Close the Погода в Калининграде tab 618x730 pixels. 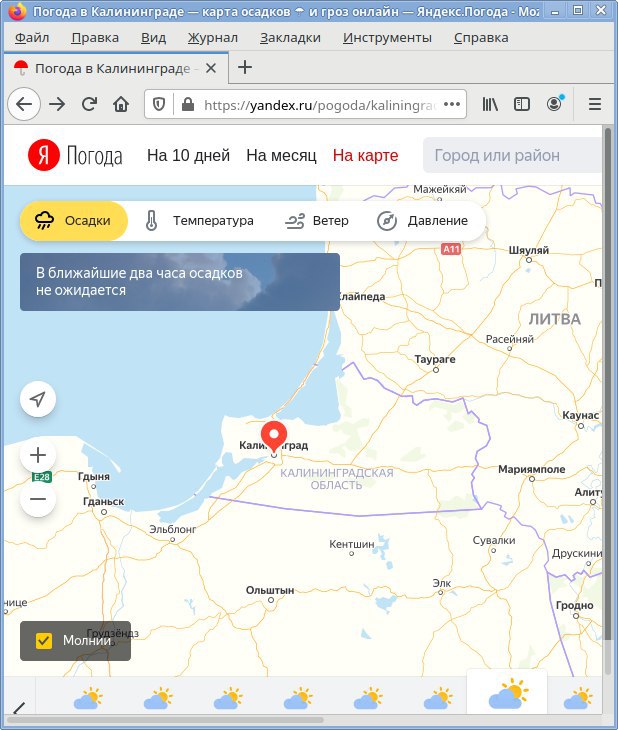pos(211,68)
